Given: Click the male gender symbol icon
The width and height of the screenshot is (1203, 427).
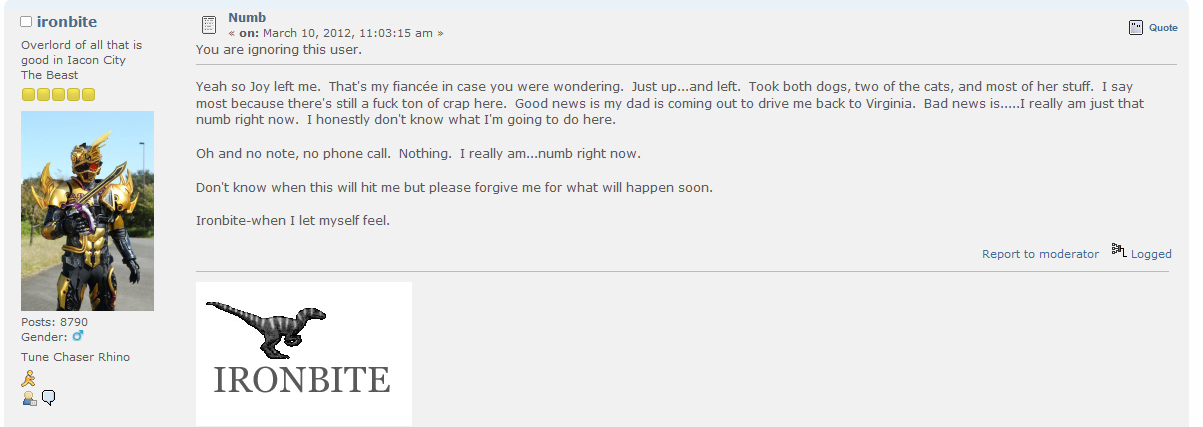Looking at the screenshot, I should (78, 336).
